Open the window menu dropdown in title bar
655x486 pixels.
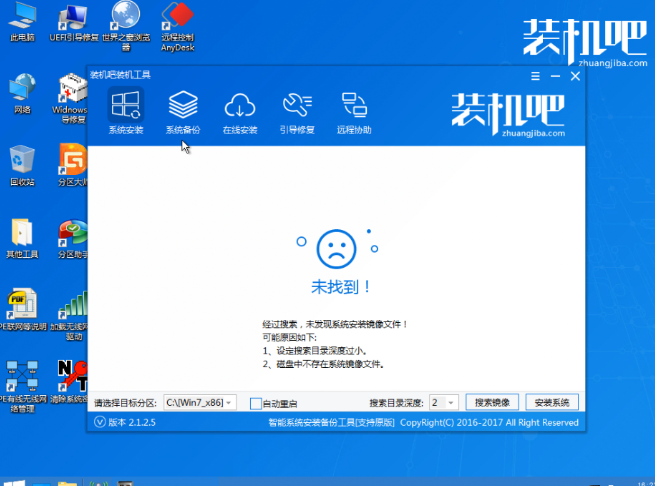coord(535,76)
